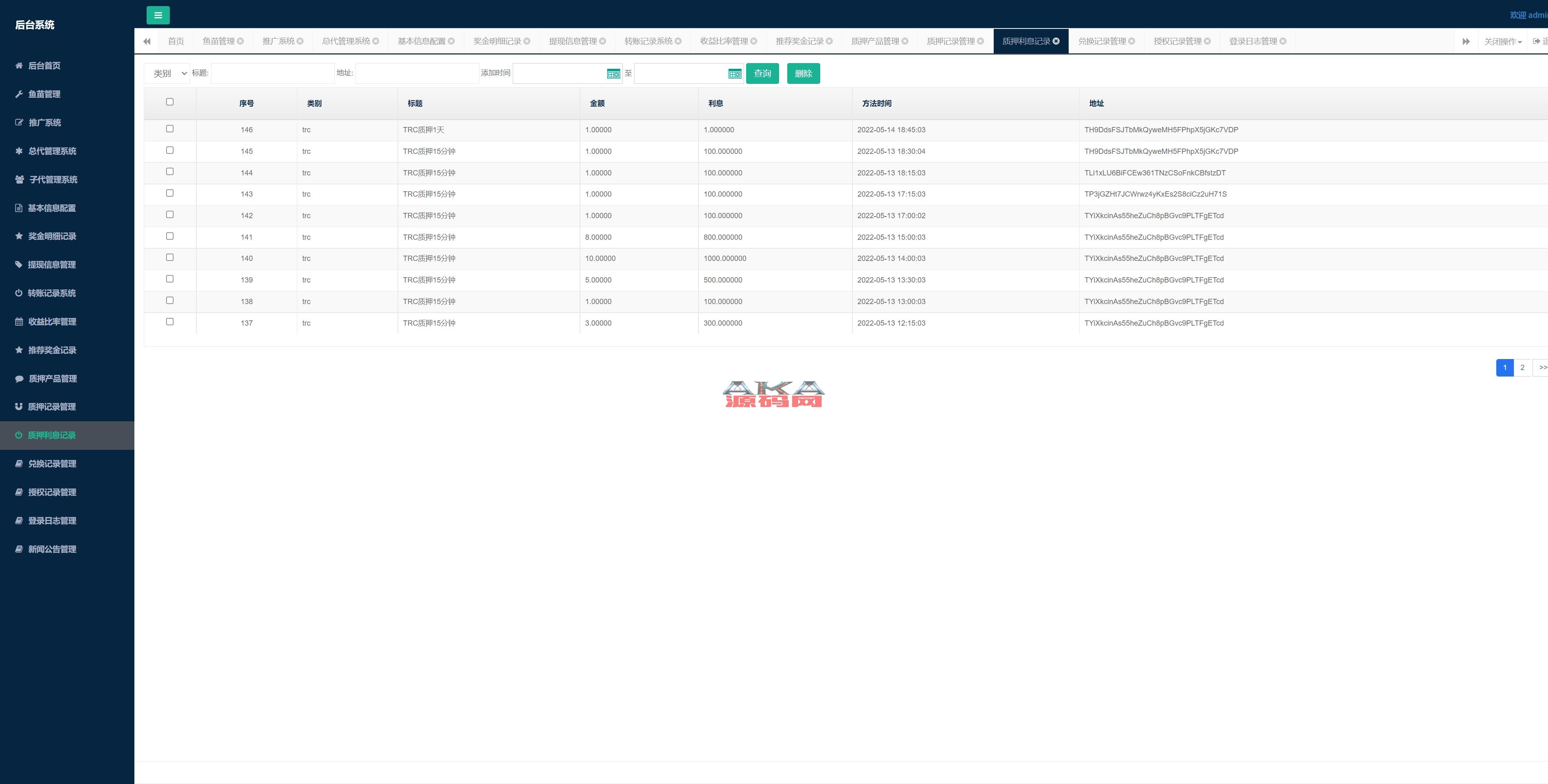1548x784 pixels.
Task: Go to next page with >> pagination arrow
Action: coord(1541,368)
